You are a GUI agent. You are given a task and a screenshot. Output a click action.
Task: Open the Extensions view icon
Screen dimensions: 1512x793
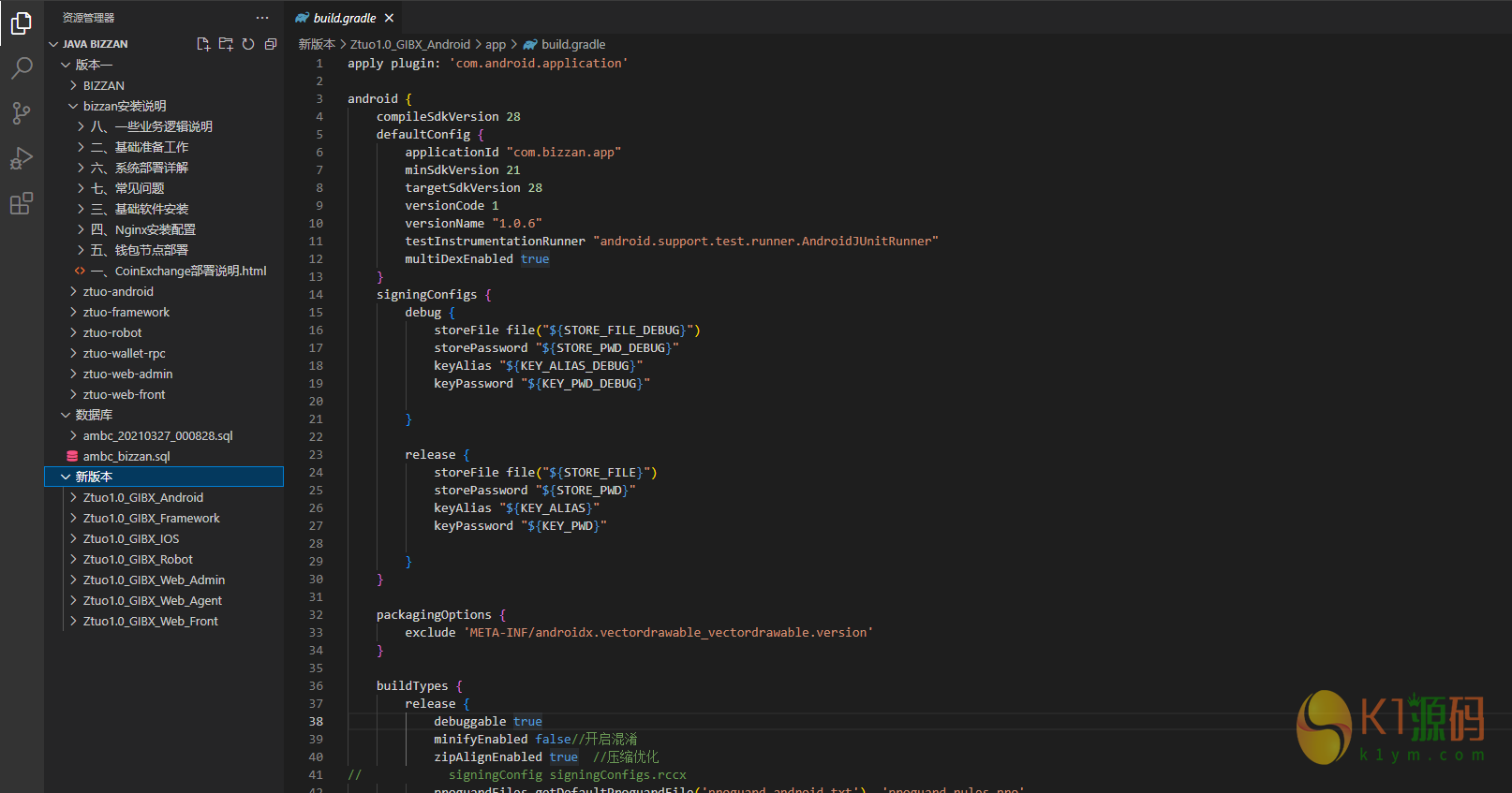point(22,203)
